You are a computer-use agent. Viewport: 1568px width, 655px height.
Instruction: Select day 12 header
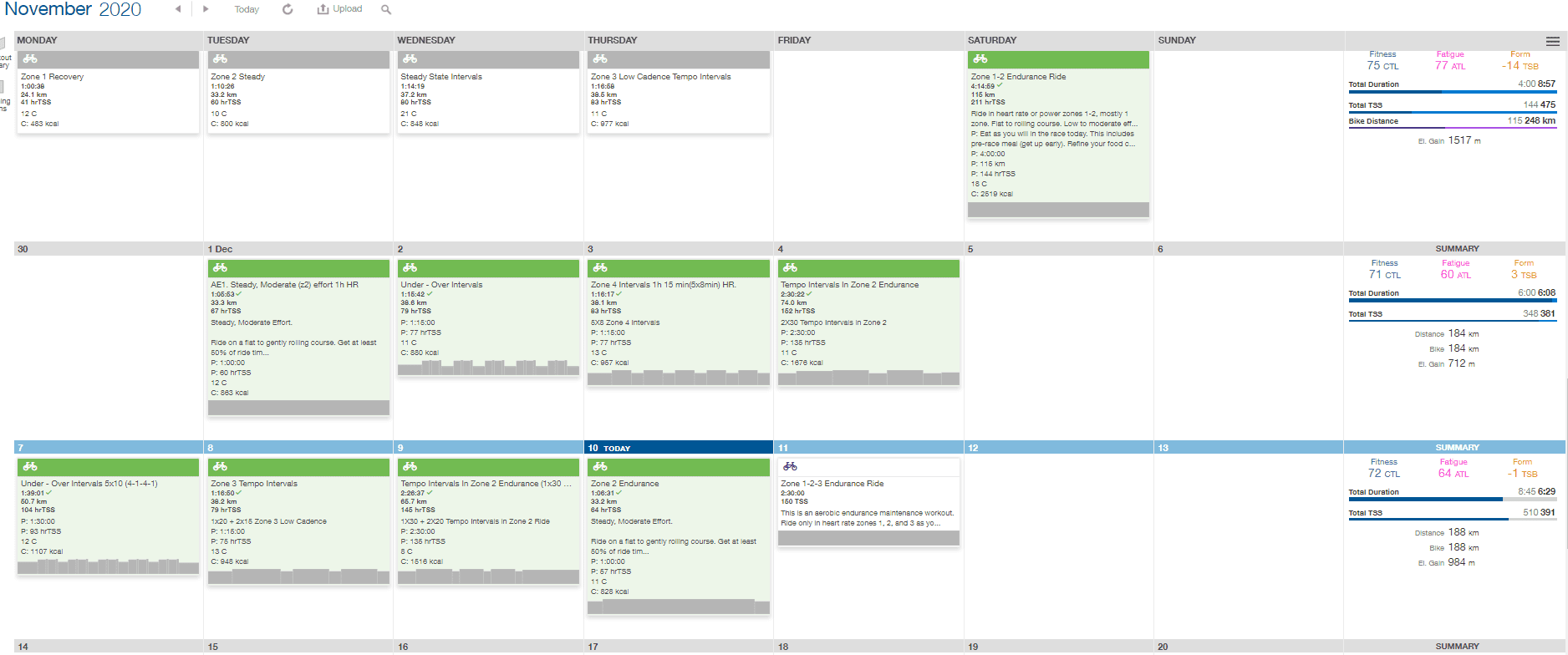pos(1058,448)
